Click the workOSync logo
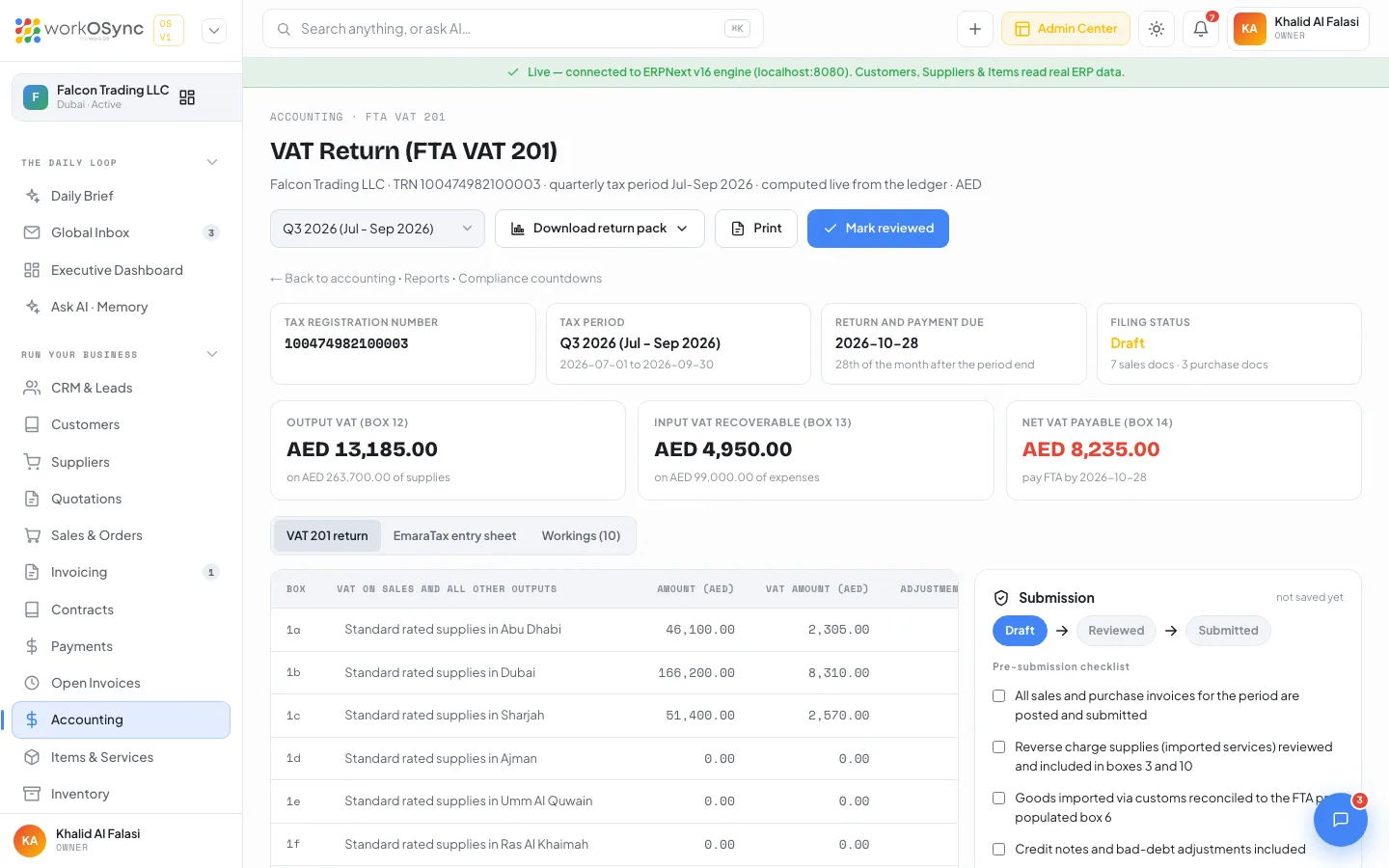This screenshot has height=868, width=1389. [x=79, y=30]
